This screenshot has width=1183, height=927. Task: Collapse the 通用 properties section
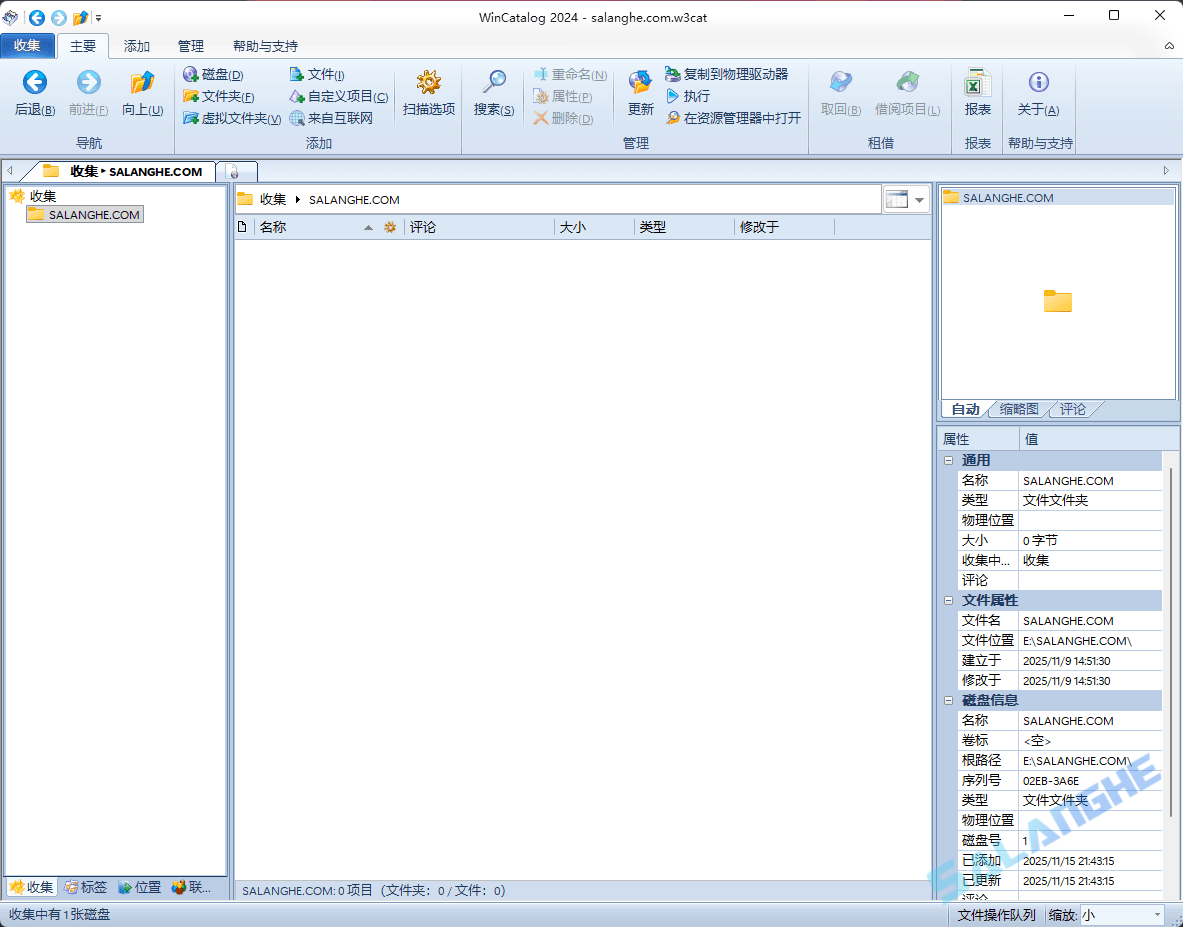tap(948, 460)
